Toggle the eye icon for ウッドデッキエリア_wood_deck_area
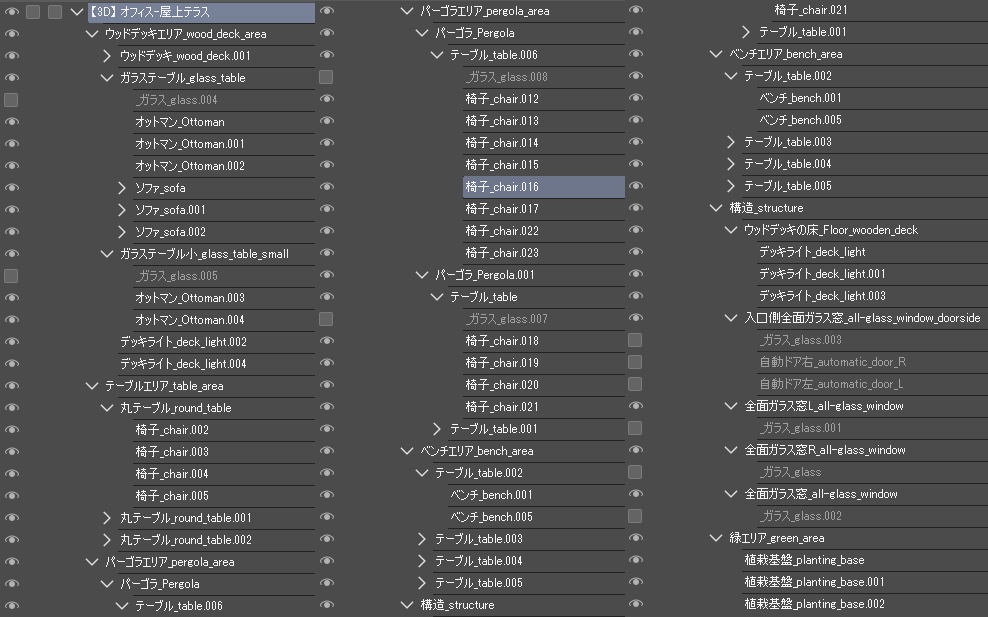The image size is (988, 617). pyautogui.click(x=11, y=34)
